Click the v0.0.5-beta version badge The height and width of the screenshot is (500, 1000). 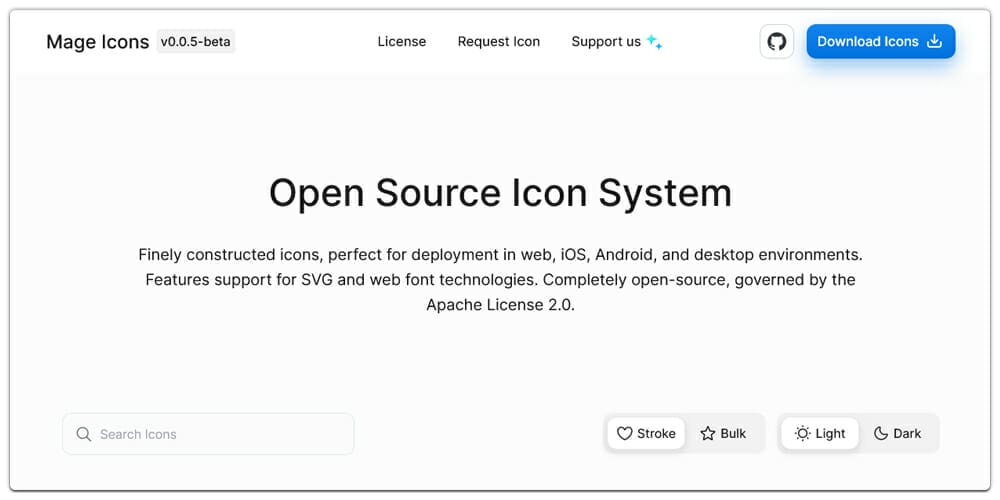(196, 42)
